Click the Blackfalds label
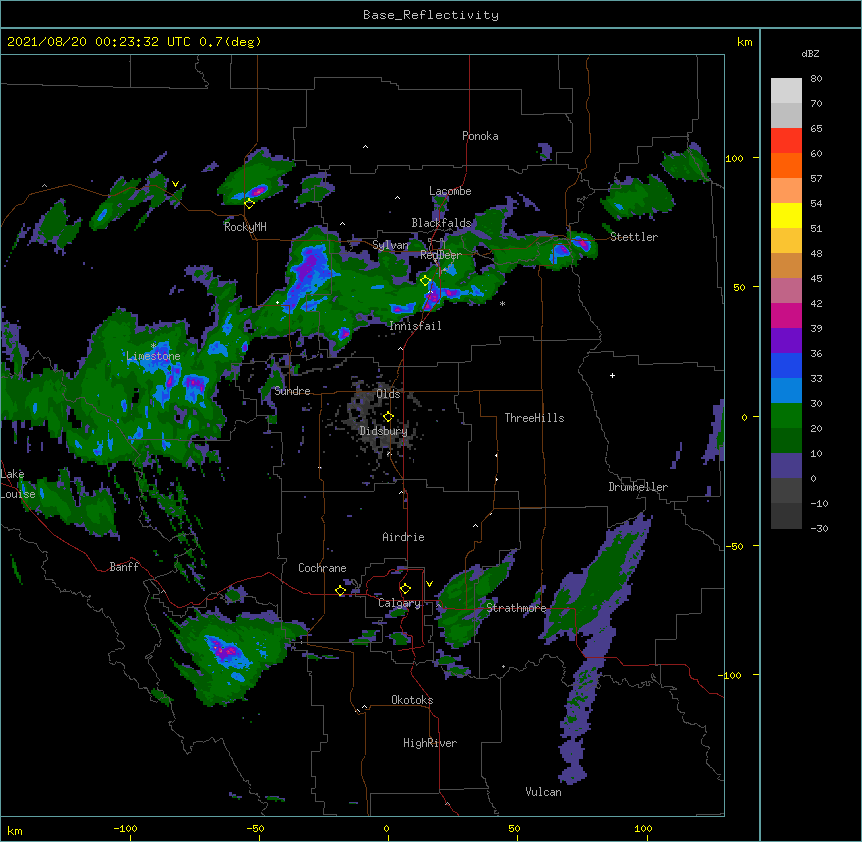Viewport: 862px width, 842px height. coord(441,223)
